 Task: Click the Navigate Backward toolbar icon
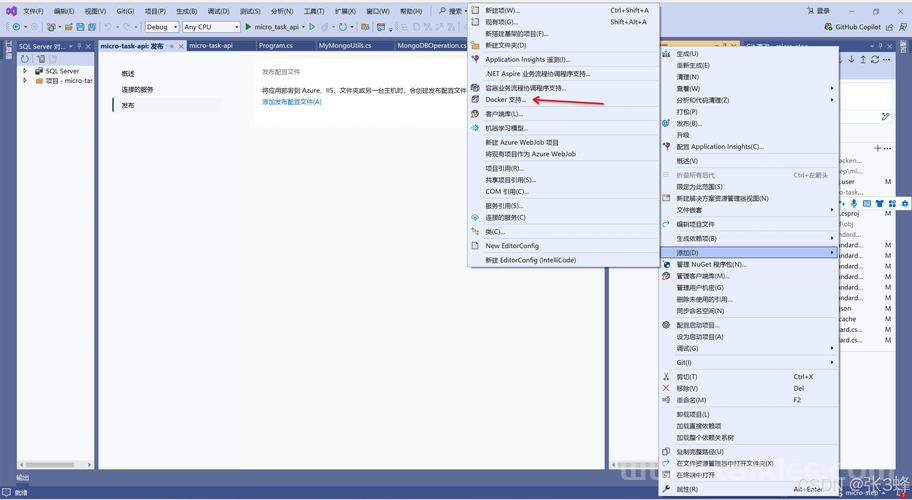[x=16, y=27]
